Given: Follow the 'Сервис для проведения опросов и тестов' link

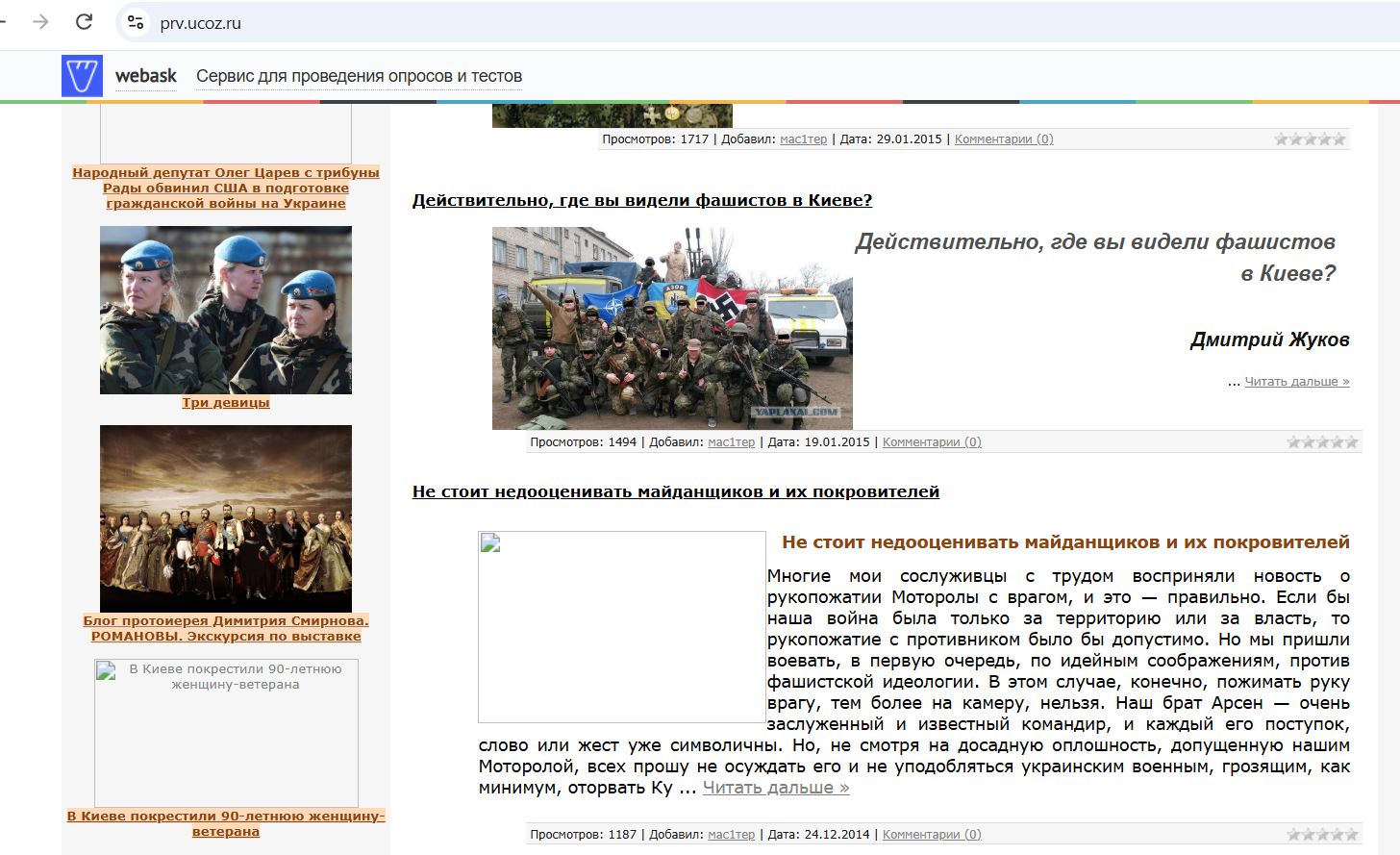Looking at the screenshot, I should 359,76.
